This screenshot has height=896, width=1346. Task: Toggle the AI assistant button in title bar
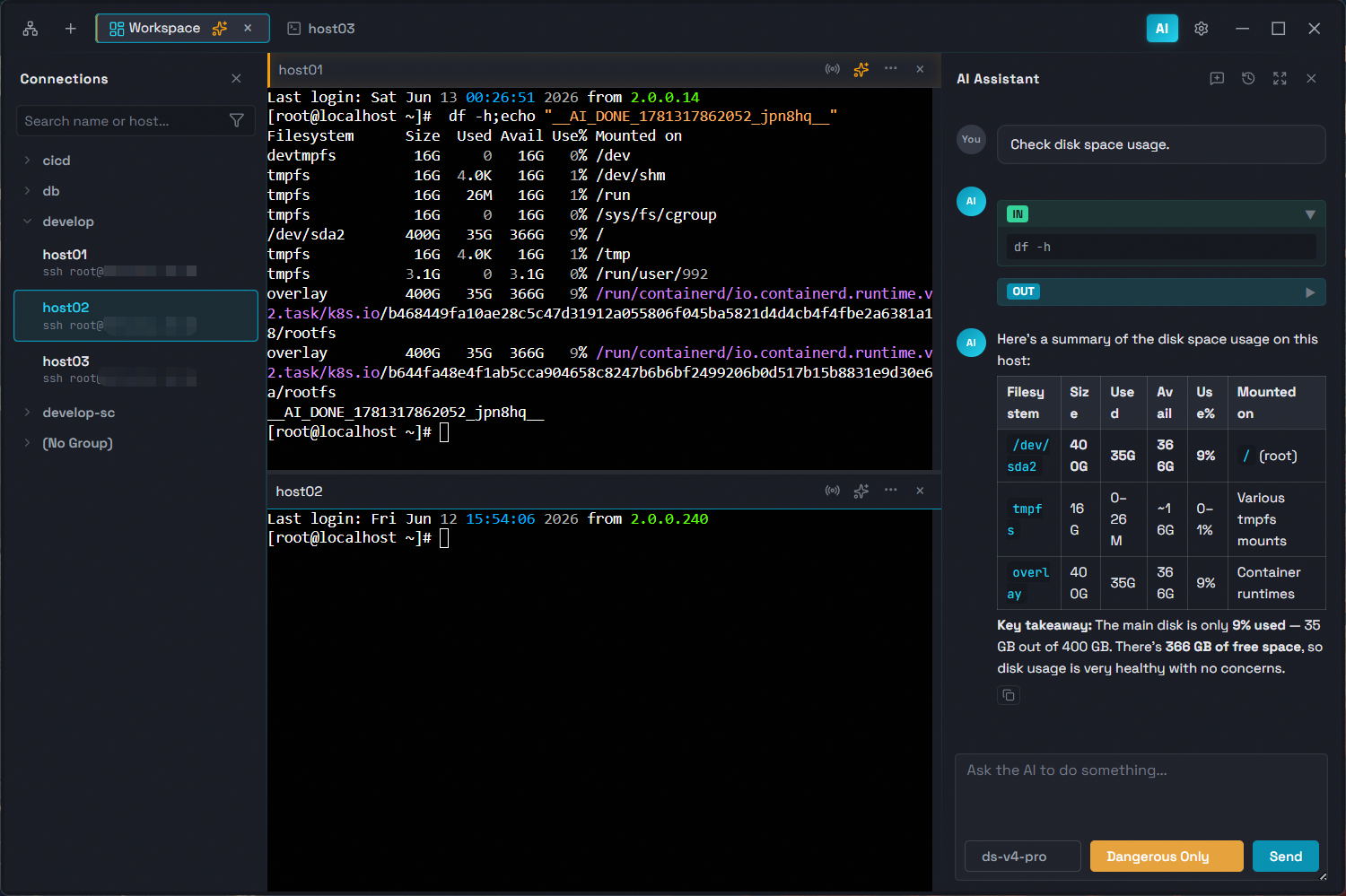click(1162, 29)
